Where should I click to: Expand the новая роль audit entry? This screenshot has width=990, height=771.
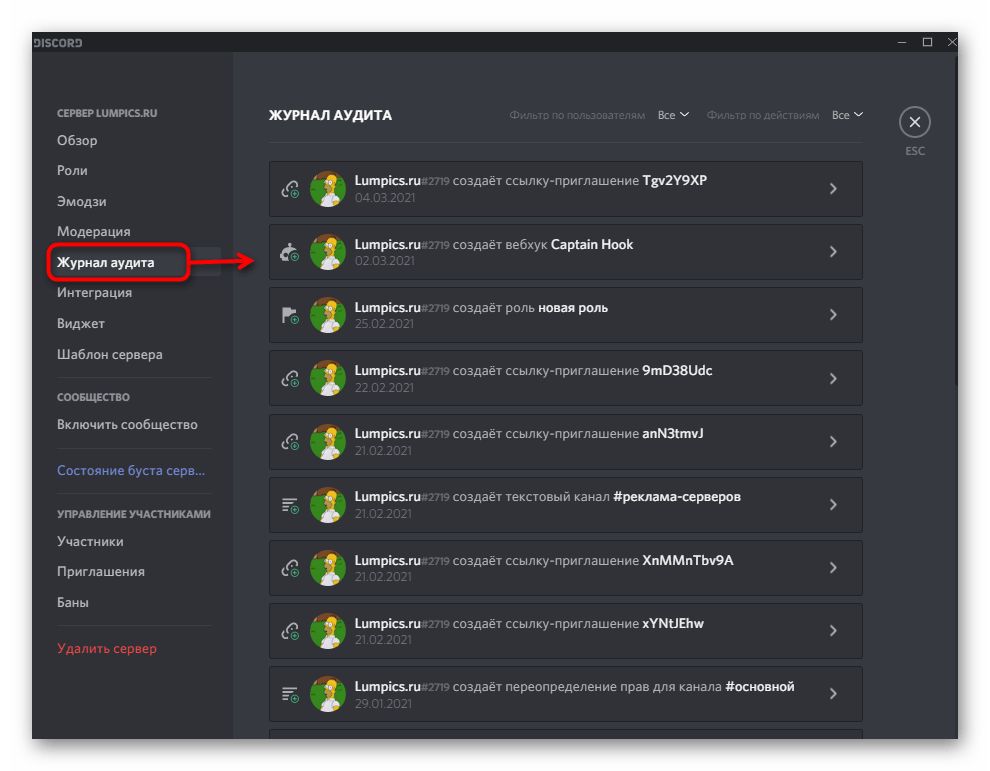[833, 315]
